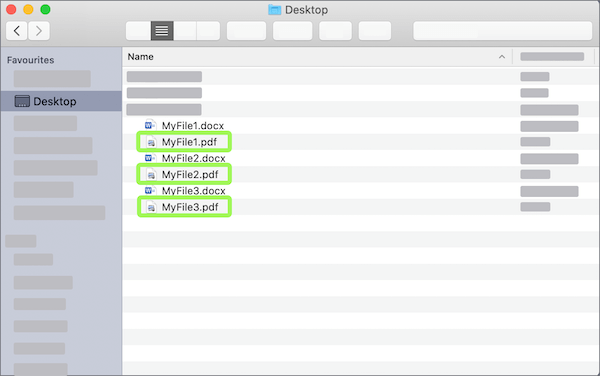This screenshot has width=600, height=376.
Task: Click the Word icon beside MyFile2.docx
Action: tap(150, 158)
